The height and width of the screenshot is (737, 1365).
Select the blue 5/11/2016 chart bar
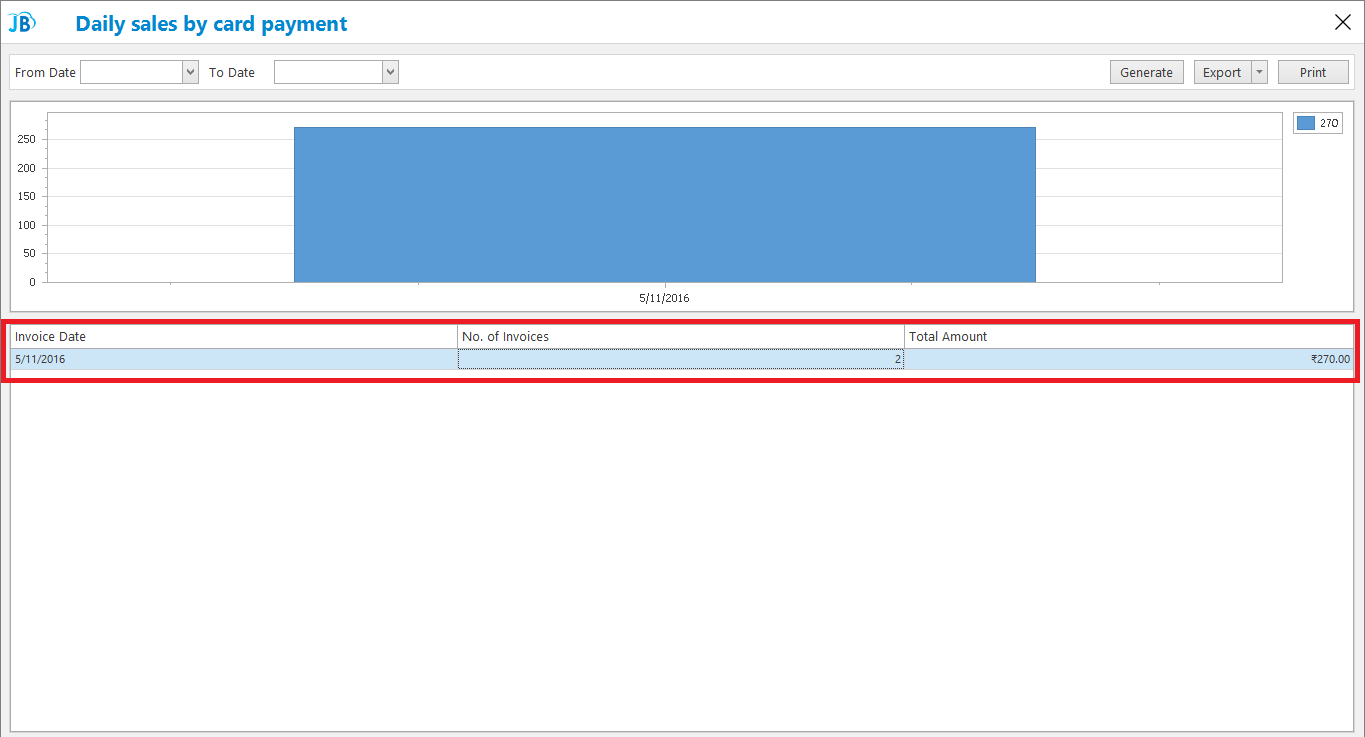[665, 204]
